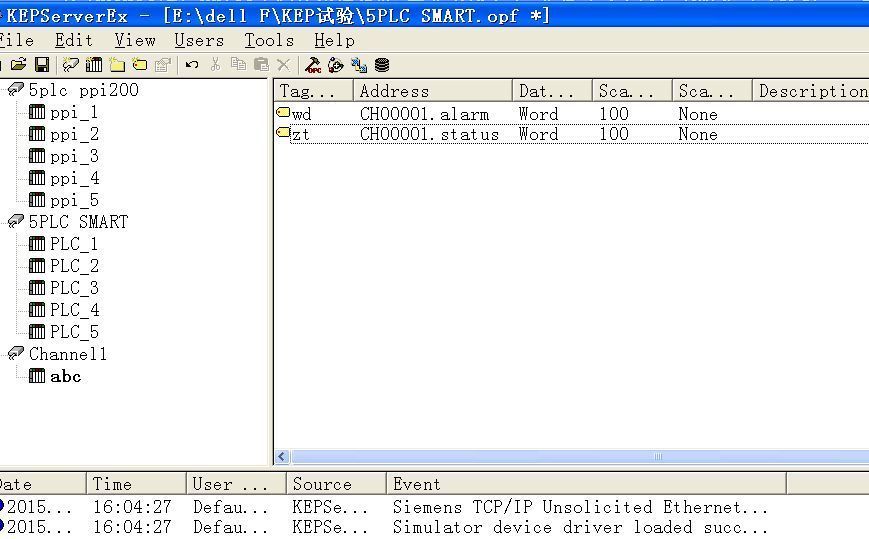Click the ppi_1 device icon
This screenshot has height=539, width=869.
[37, 112]
